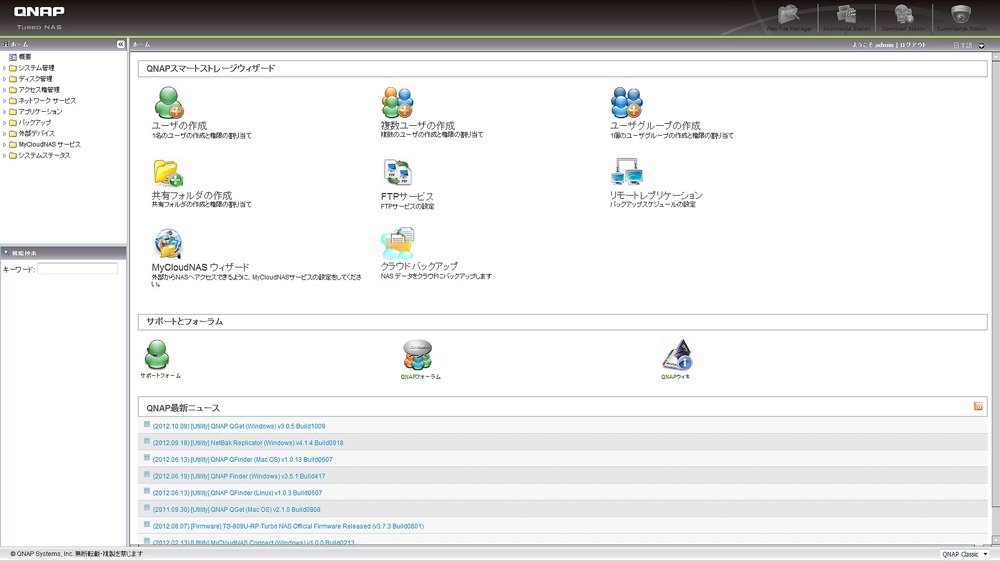Expand the システムステータス tree arrow

pyautogui.click(x=4, y=156)
